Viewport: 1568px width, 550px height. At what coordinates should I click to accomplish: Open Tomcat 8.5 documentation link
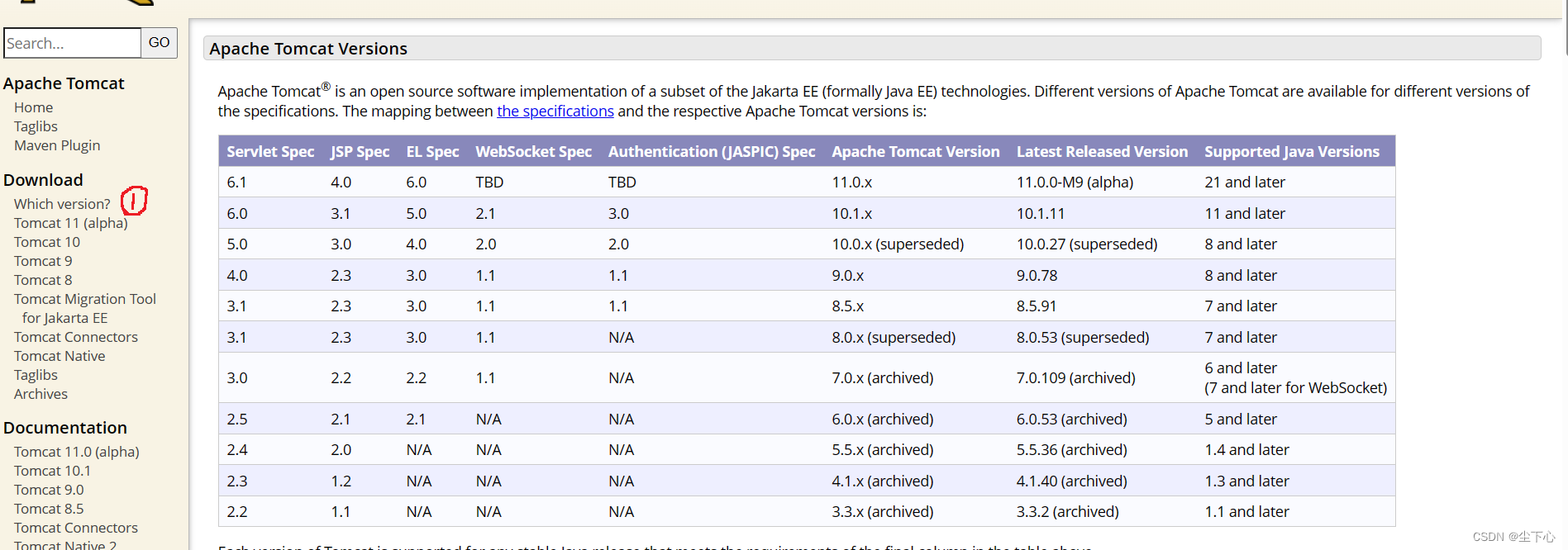tap(49, 509)
